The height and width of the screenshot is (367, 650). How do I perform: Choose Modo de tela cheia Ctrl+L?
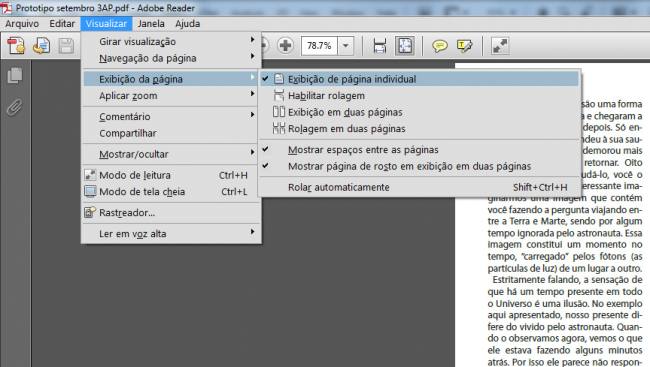click(171, 192)
